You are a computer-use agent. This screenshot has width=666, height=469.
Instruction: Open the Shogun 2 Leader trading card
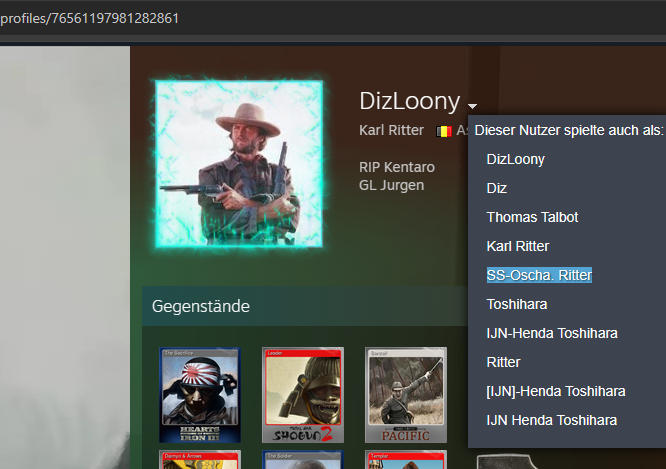[x=302, y=395]
